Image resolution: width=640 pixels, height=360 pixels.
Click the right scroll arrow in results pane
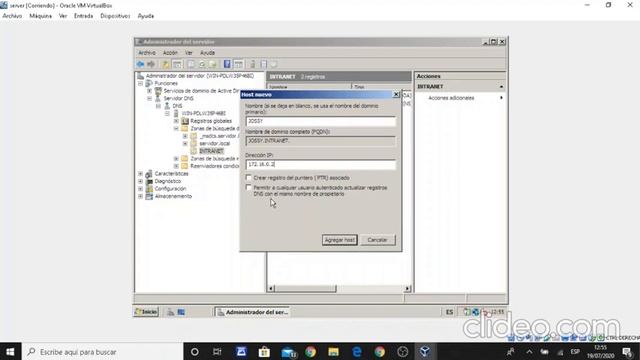[x=407, y=289]
